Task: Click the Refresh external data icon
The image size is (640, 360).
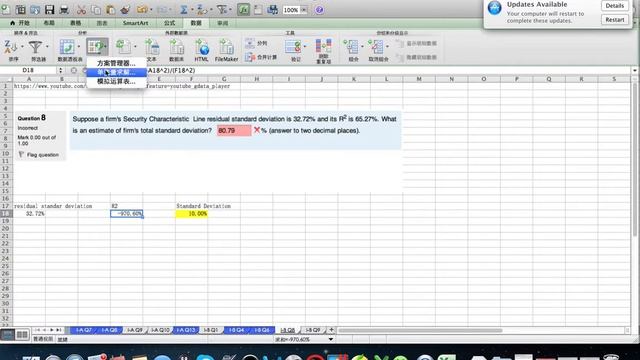Action: [x=123, y=47]
